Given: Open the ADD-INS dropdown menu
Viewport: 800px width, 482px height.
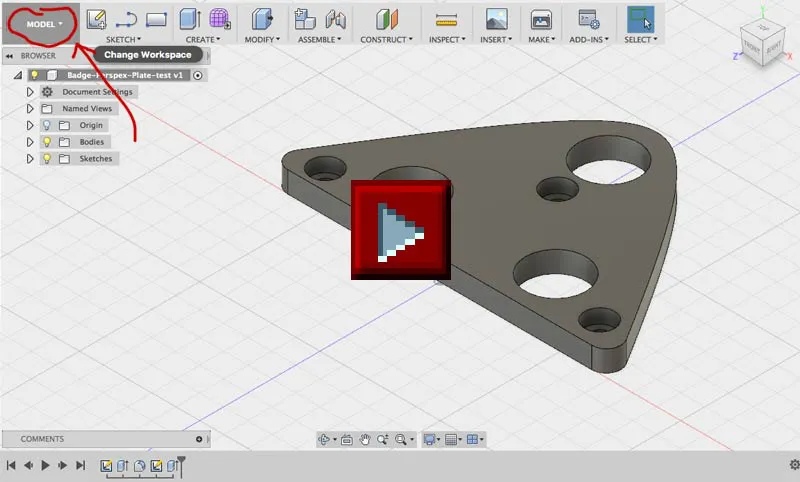Looking at the screenshot, I should click(589, 39).
